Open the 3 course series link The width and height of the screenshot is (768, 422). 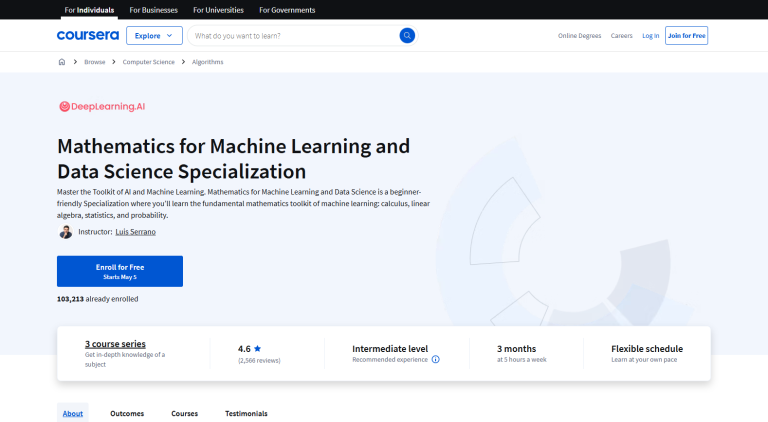tap(115, 344)
